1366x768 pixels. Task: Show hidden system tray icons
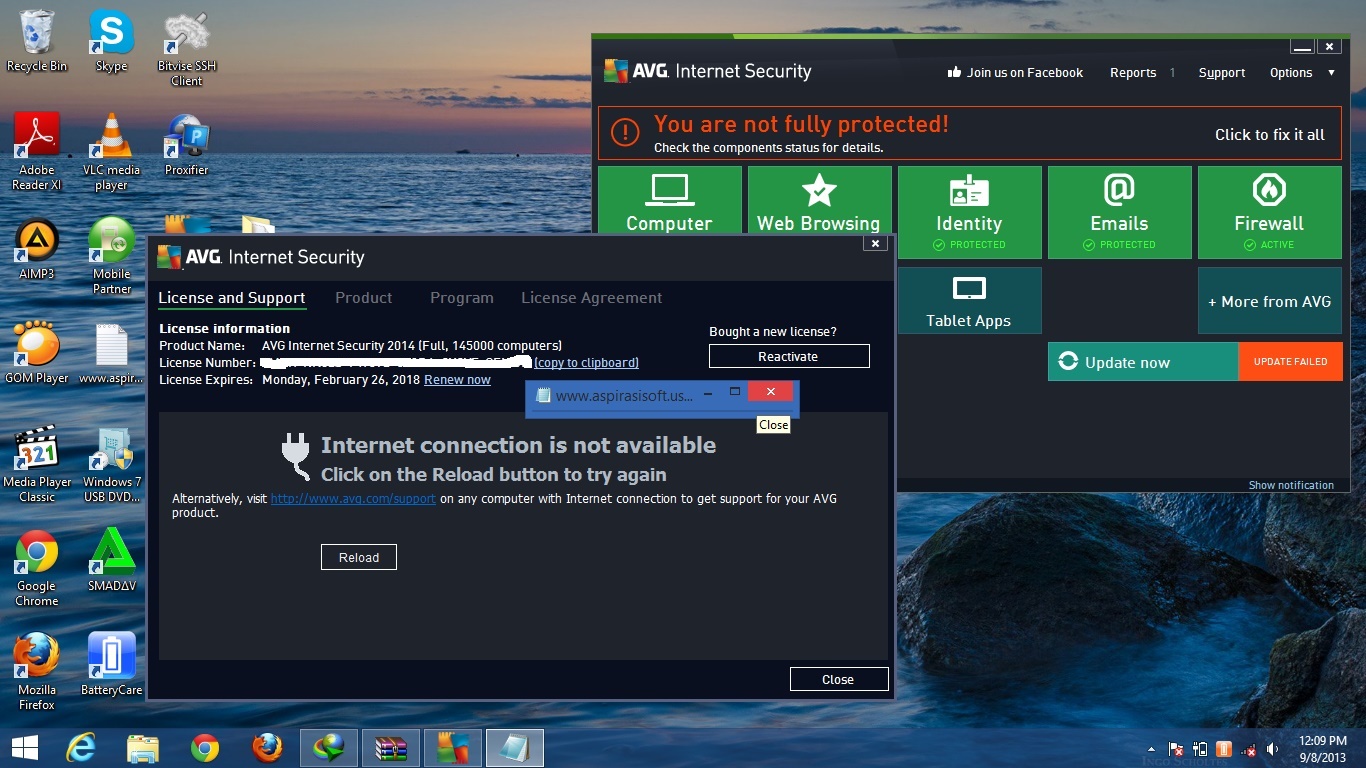click(1153, 748)
